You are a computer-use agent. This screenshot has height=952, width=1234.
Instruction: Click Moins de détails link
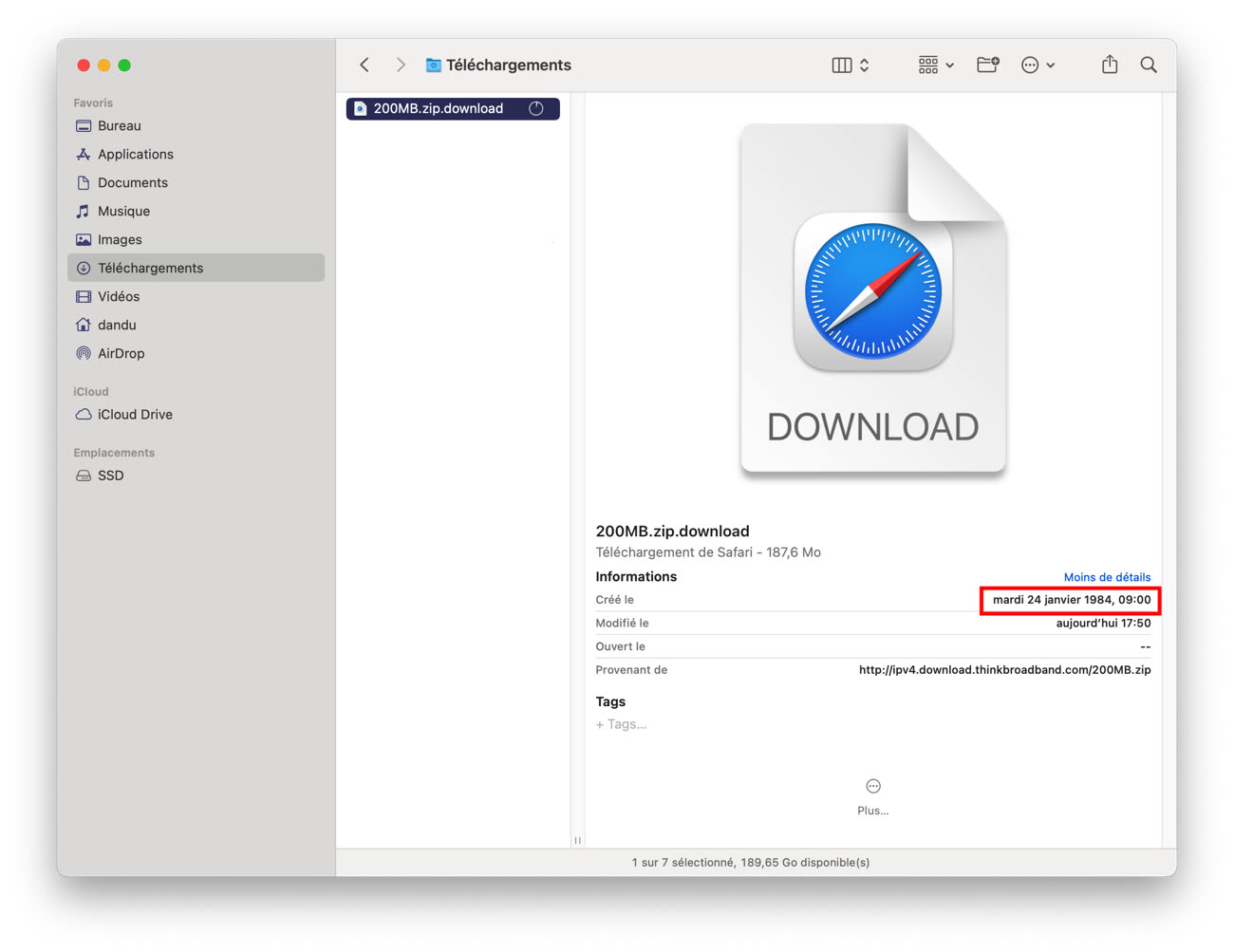(x=1107, y=577)
